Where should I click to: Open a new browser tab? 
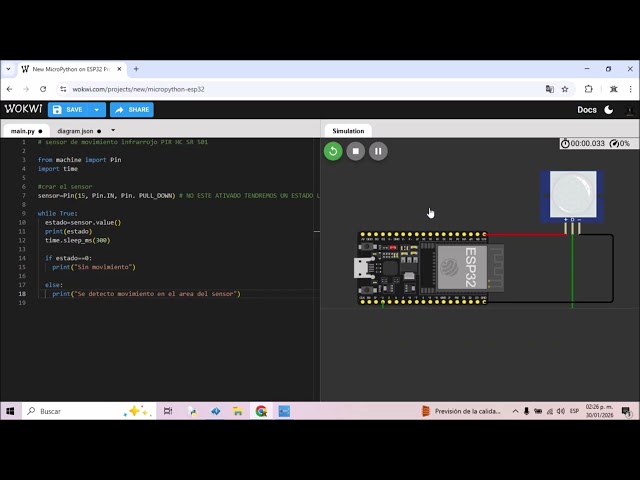(136, 69)
